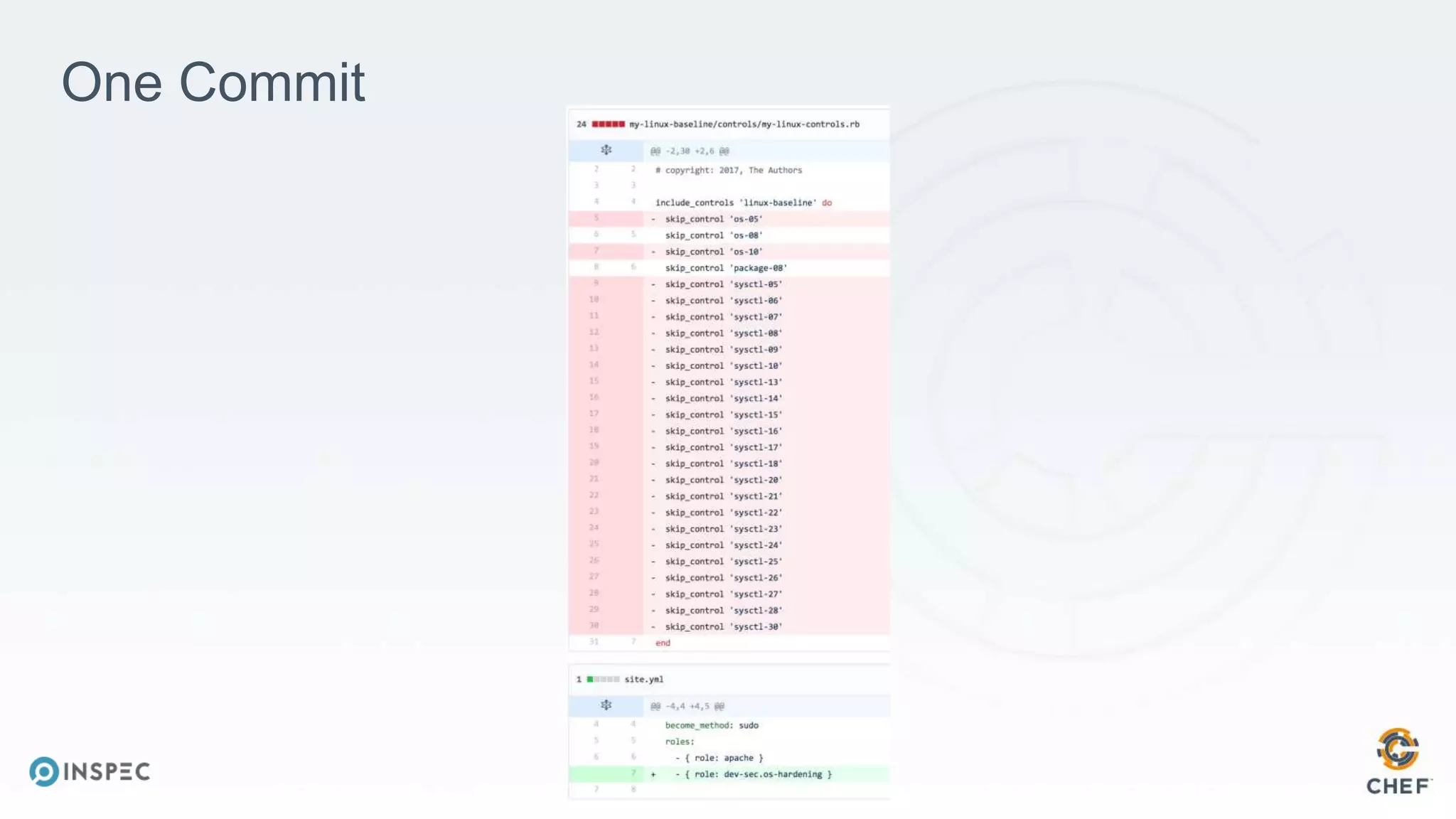Select the added '{ role: dev-sec.os-hardening }' line
Image resolution: width=1456 pixels, height=819 pixels.
tap(729, 775)
